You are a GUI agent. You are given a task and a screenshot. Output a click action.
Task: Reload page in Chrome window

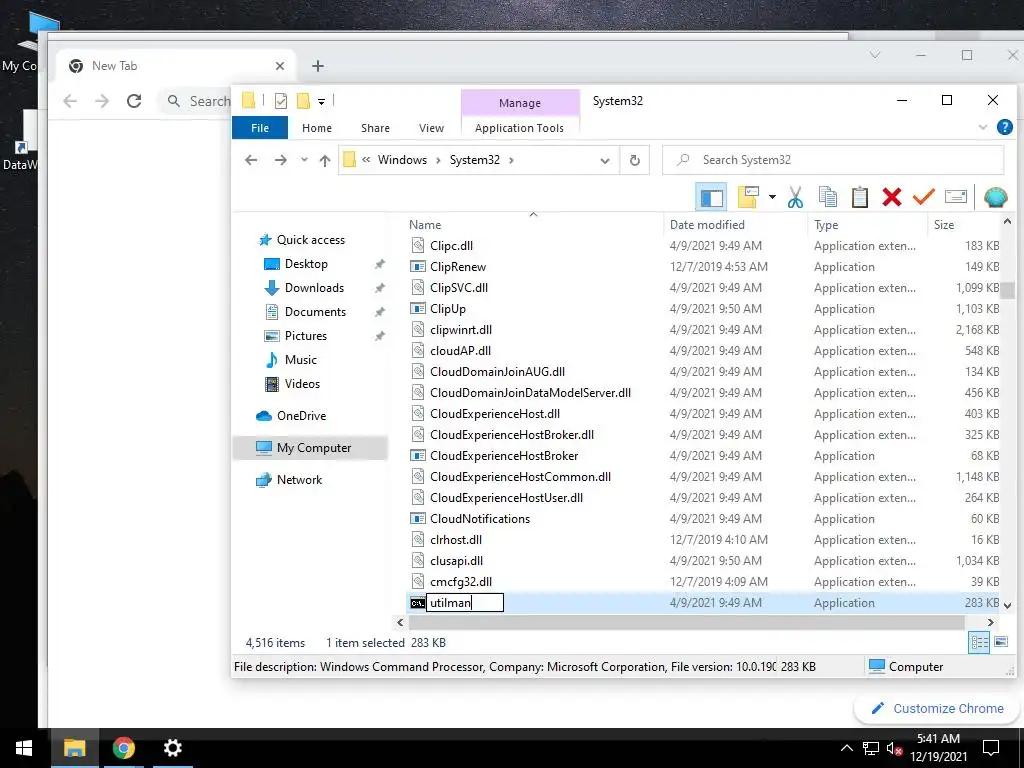point(134,101)
